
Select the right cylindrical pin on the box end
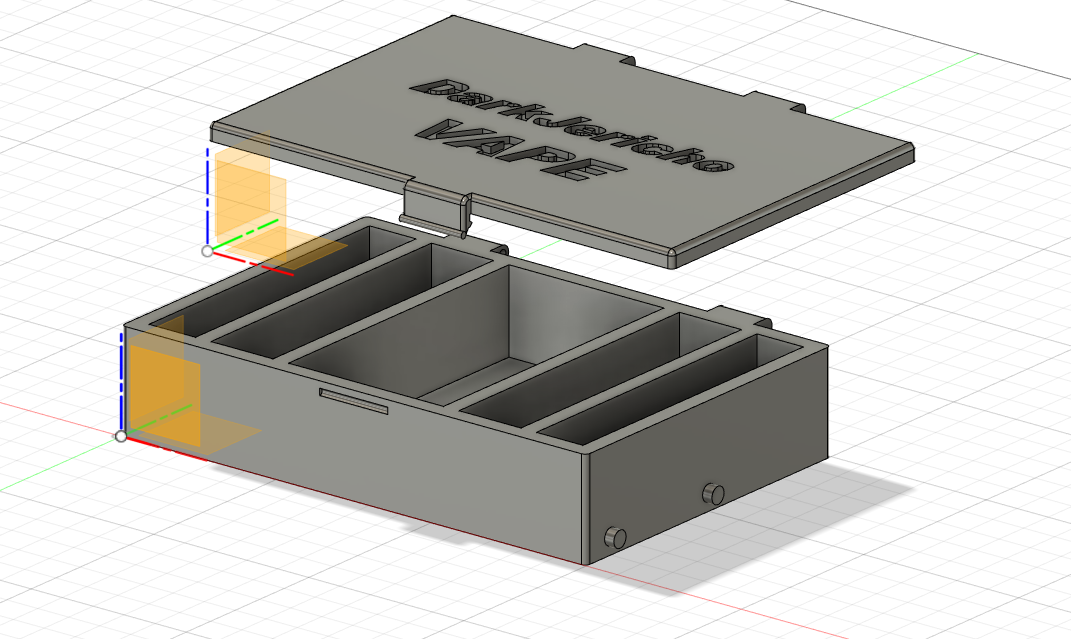click(712, 492)
